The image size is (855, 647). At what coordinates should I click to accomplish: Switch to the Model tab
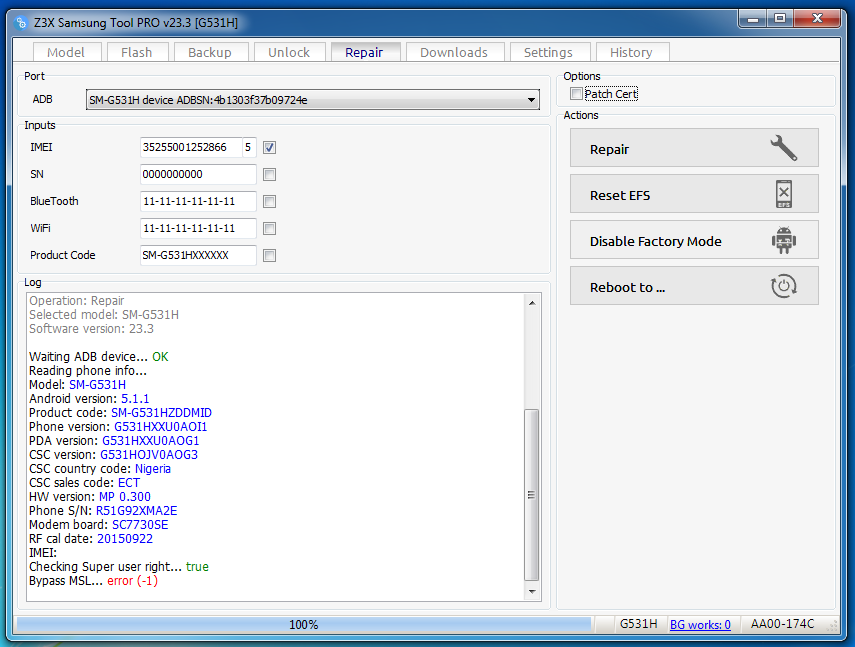point(67,52)
